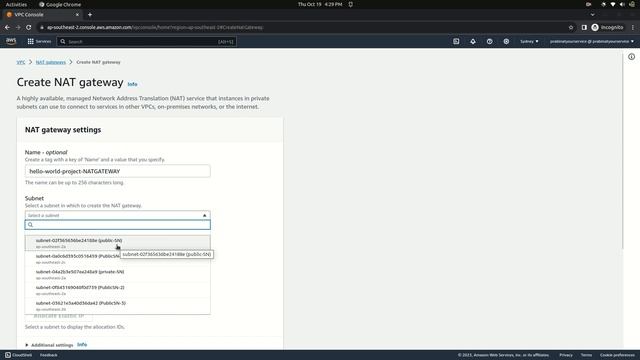
Task: Focus the AWS top search bar
Action: click(147, 41)
